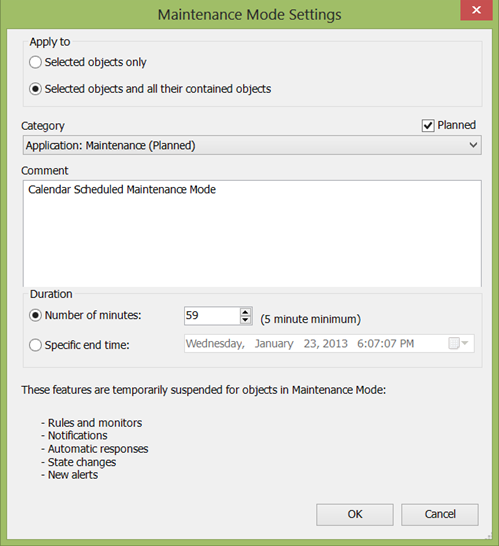
Task: Open the calendar picker icon for end time
Action: coord(458,343)
